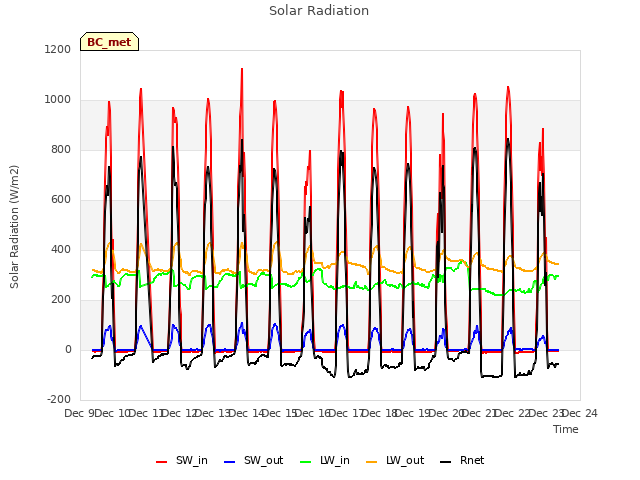The height and width of the screenshot is (480, 640).
Task: Click the tallest red SW_in peak near Dec 14
Action: 242,69
